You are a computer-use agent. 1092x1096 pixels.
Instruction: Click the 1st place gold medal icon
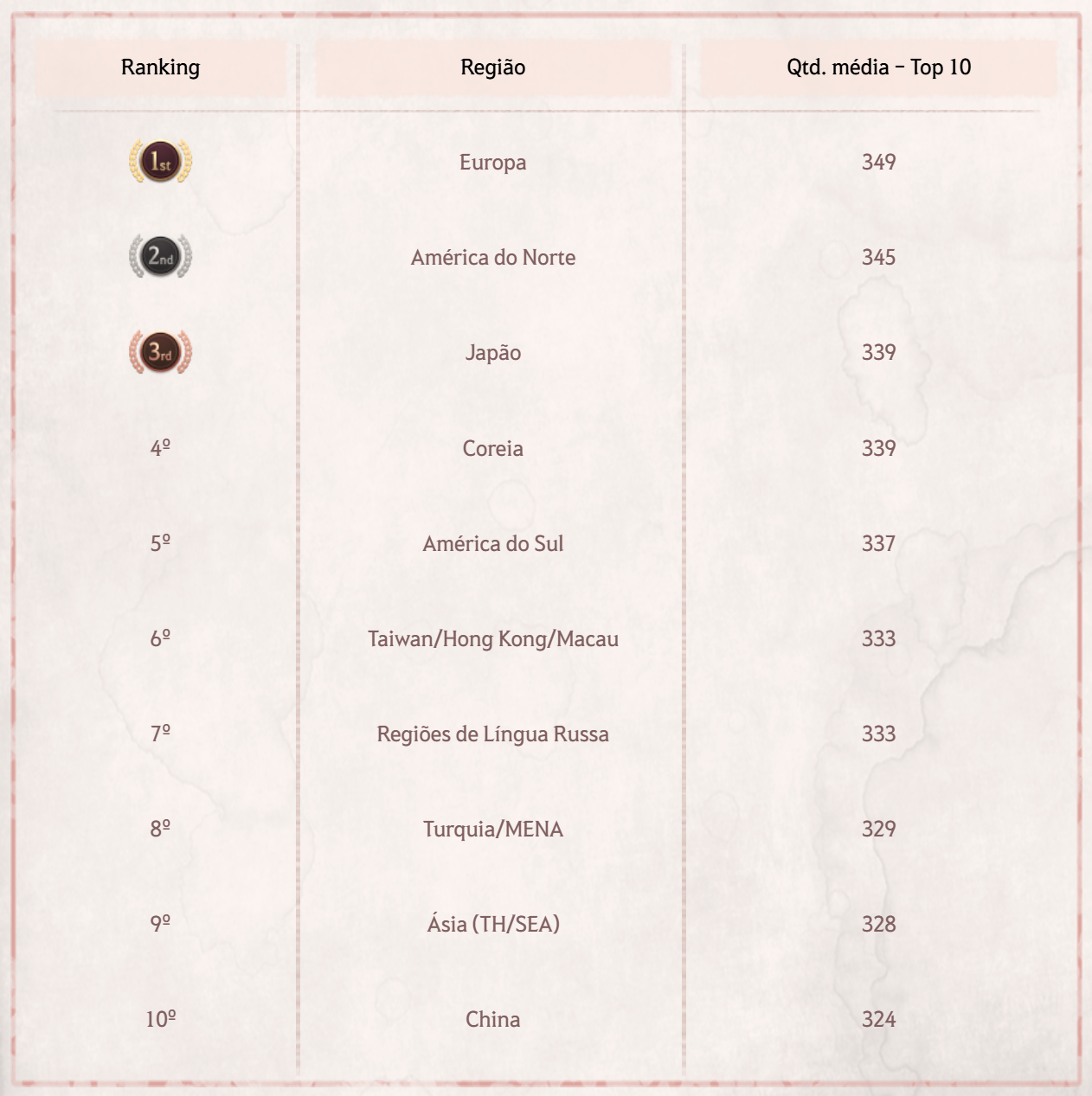click(x=160, y=162)
